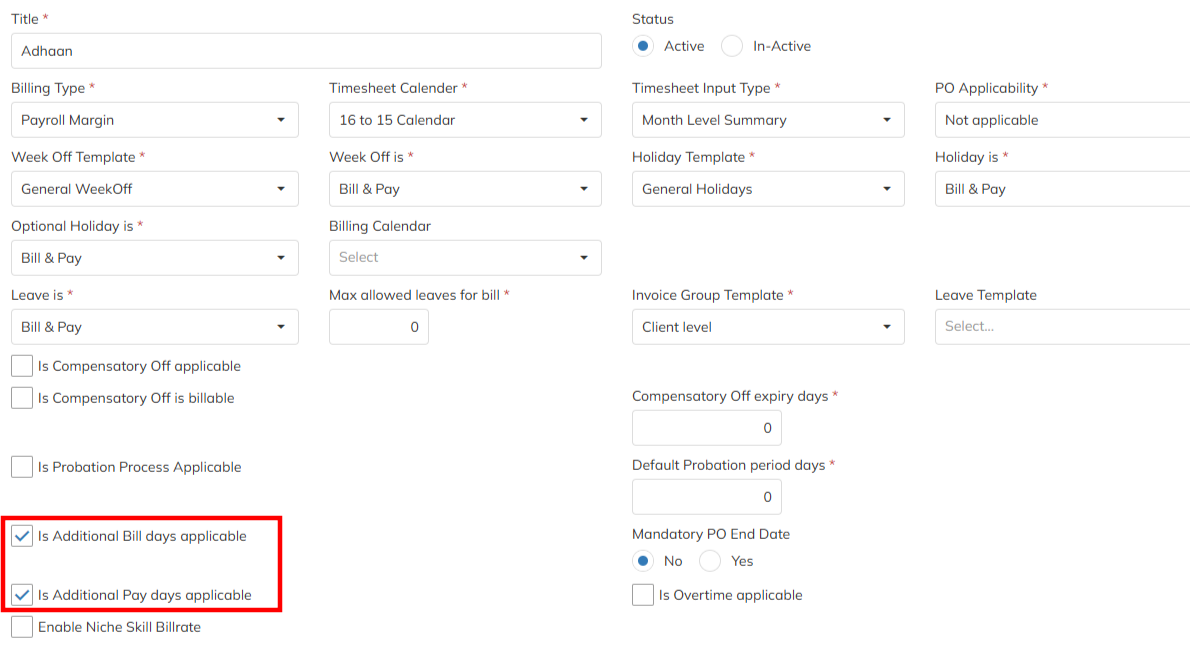
Task: Select the Active status radio button
Action: 644,46
